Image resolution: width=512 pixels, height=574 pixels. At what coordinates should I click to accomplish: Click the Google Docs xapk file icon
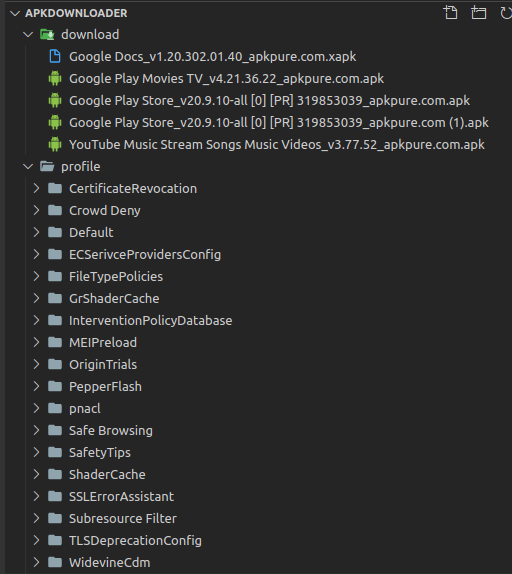click(55, 56)
